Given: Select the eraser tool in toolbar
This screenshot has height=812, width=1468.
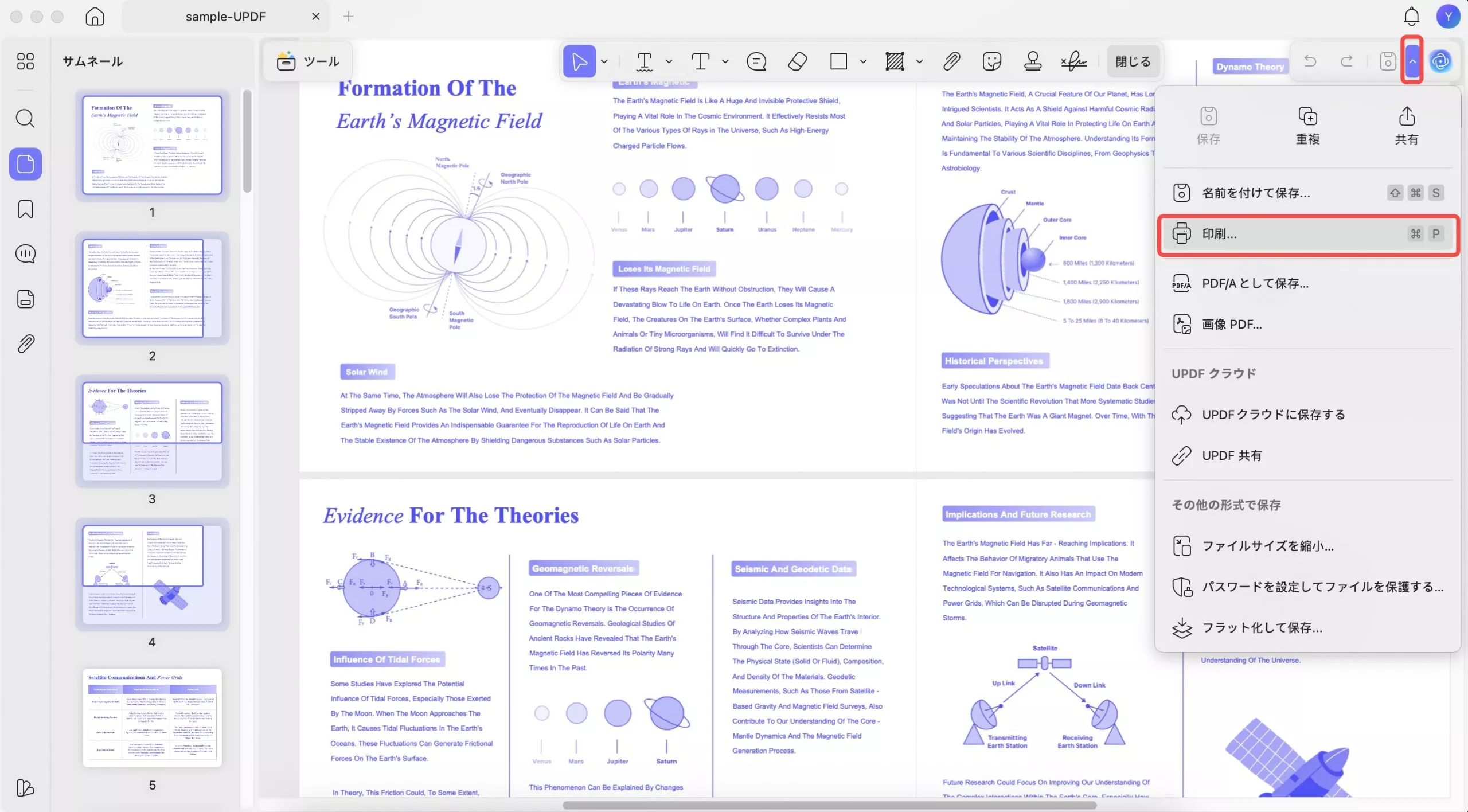Looking at the screenshot, I should click(x=798, y=61).
